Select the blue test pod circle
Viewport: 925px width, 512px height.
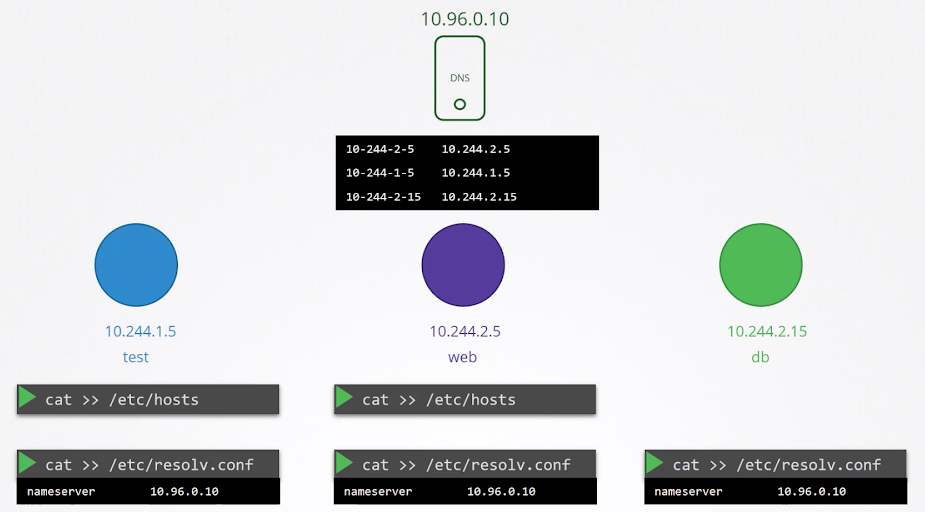point(136,265)
